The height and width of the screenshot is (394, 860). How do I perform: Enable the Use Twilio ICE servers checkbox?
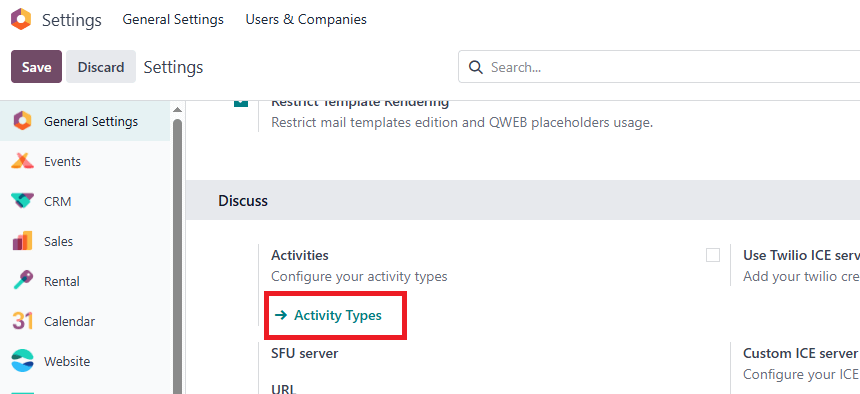tap(712, 255)
